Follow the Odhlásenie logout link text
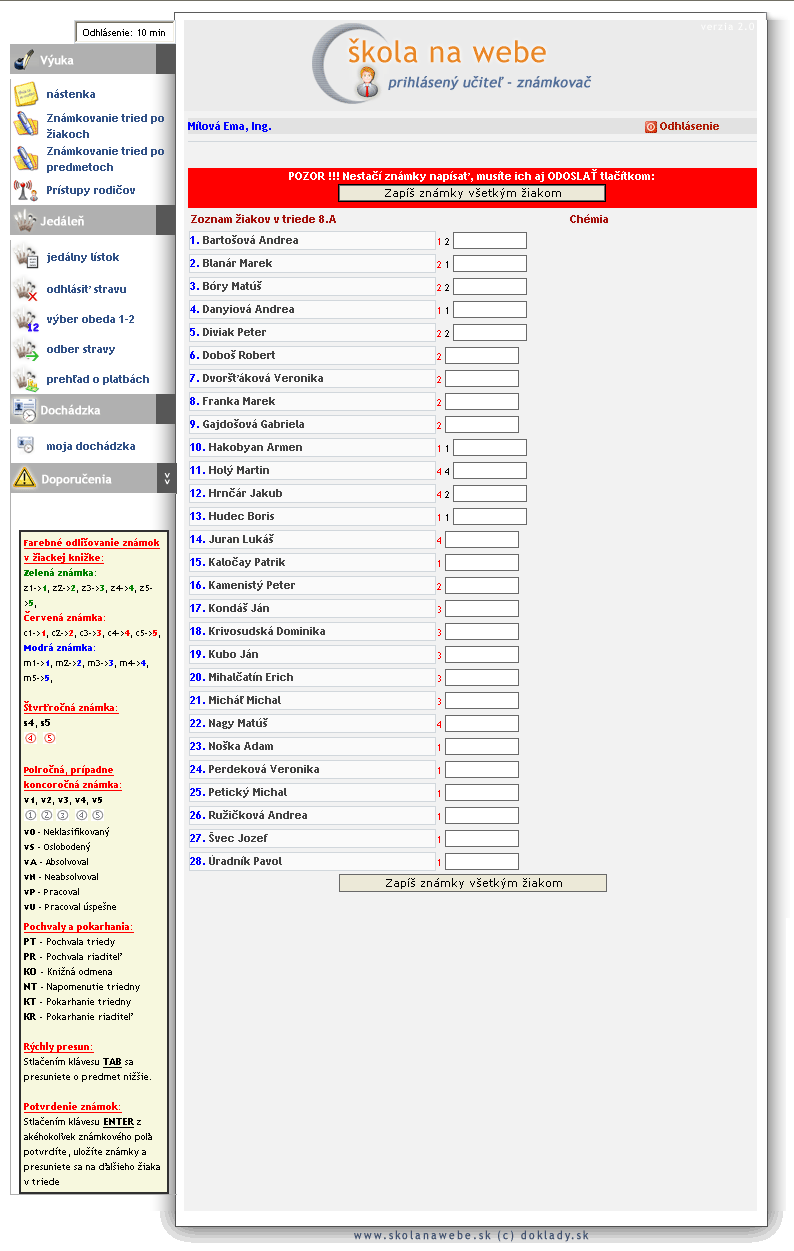794x1251 pixels. (x=689, y=127)
